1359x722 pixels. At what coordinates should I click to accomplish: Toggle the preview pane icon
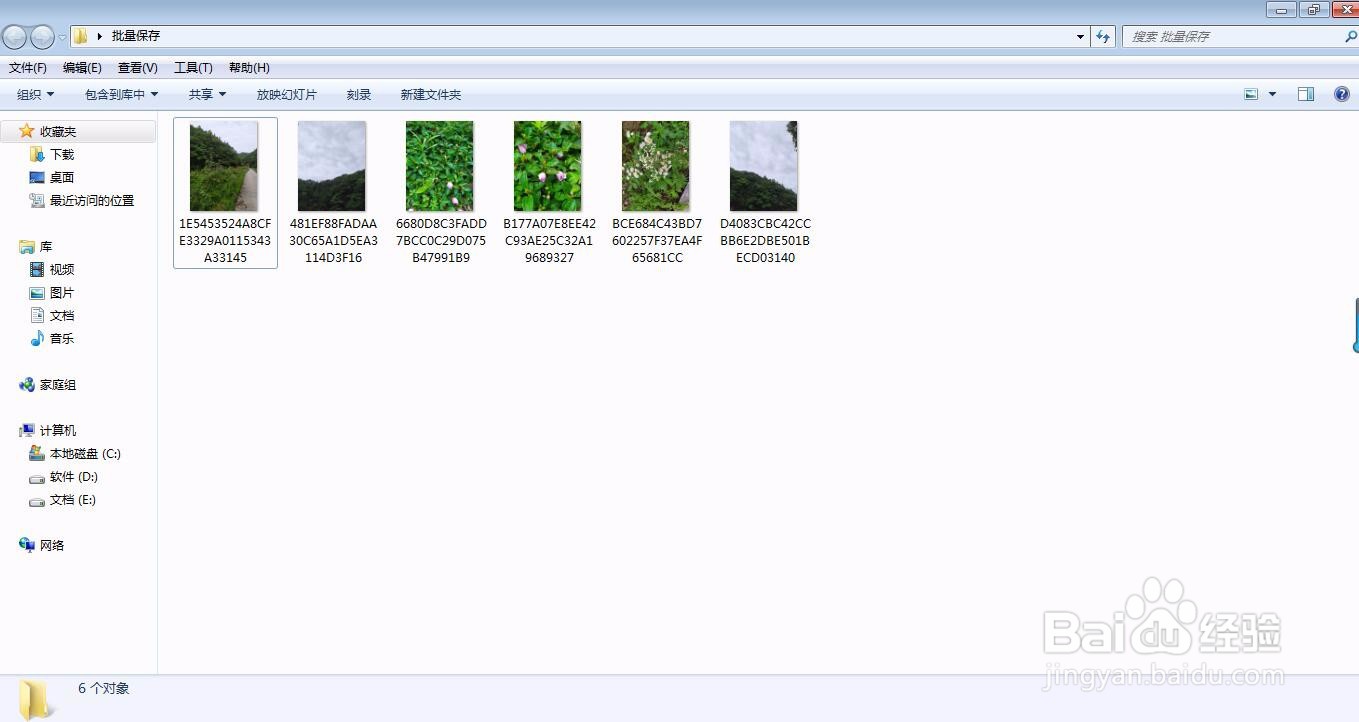[1305, 94]
